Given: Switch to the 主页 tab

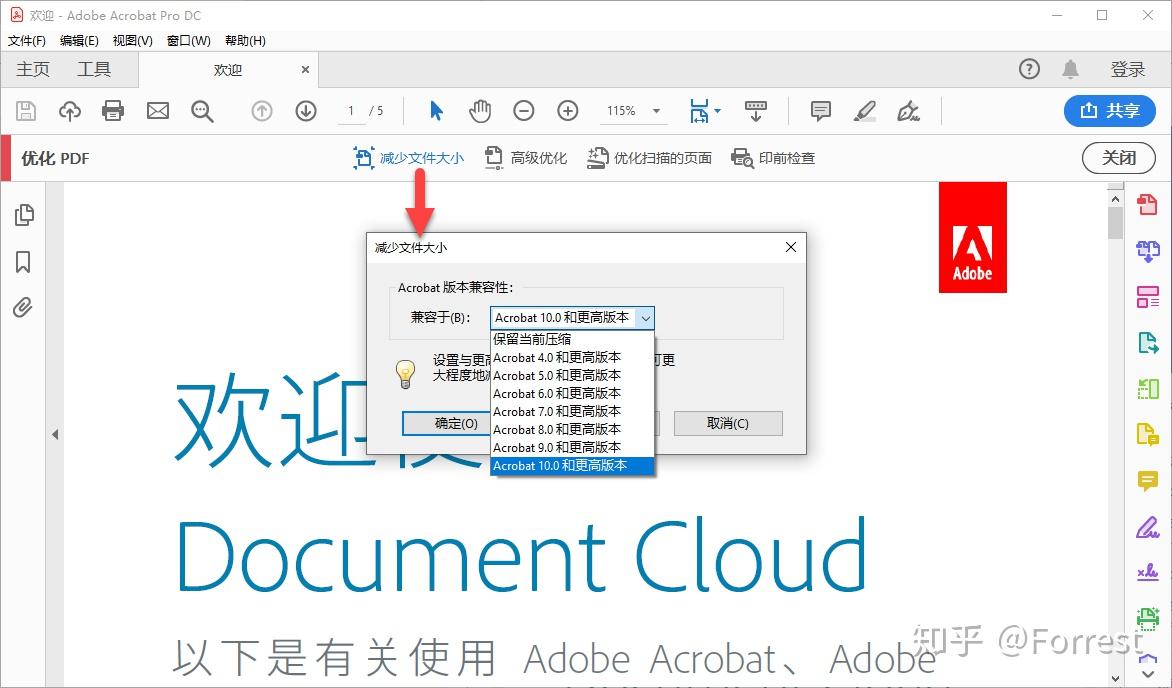Looking at the screenshot, I should 33,70.
